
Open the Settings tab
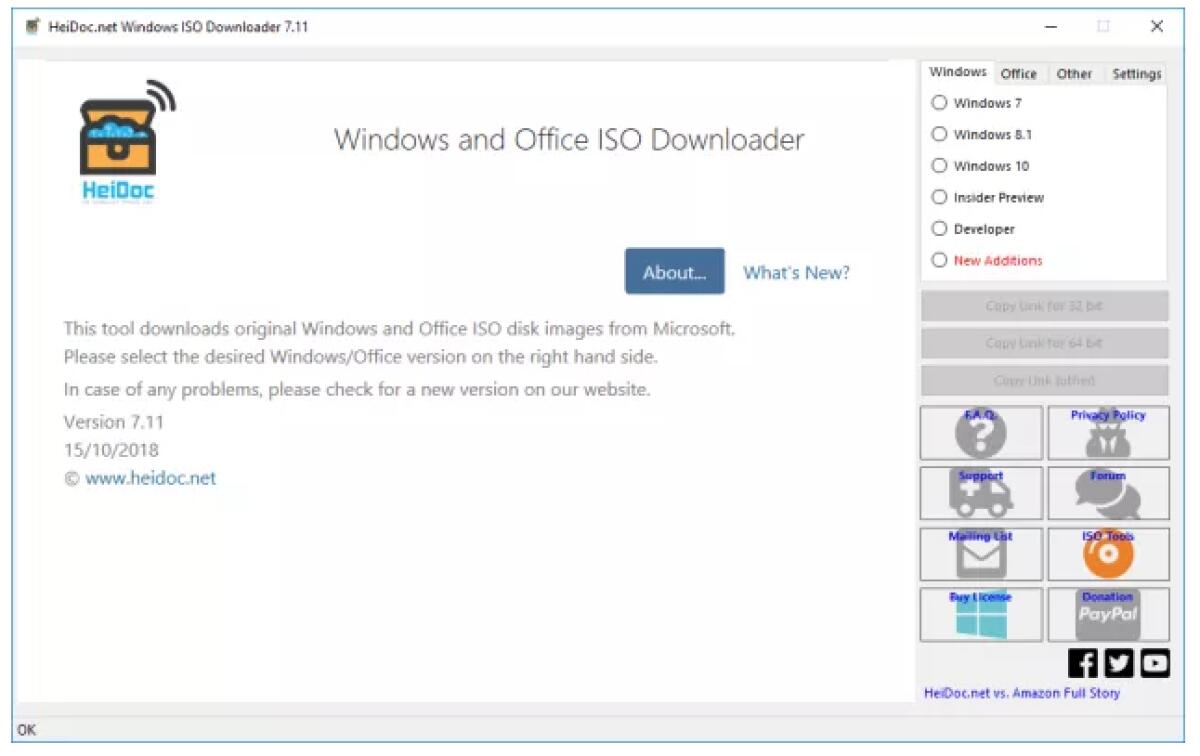(x=1135, y=73)
